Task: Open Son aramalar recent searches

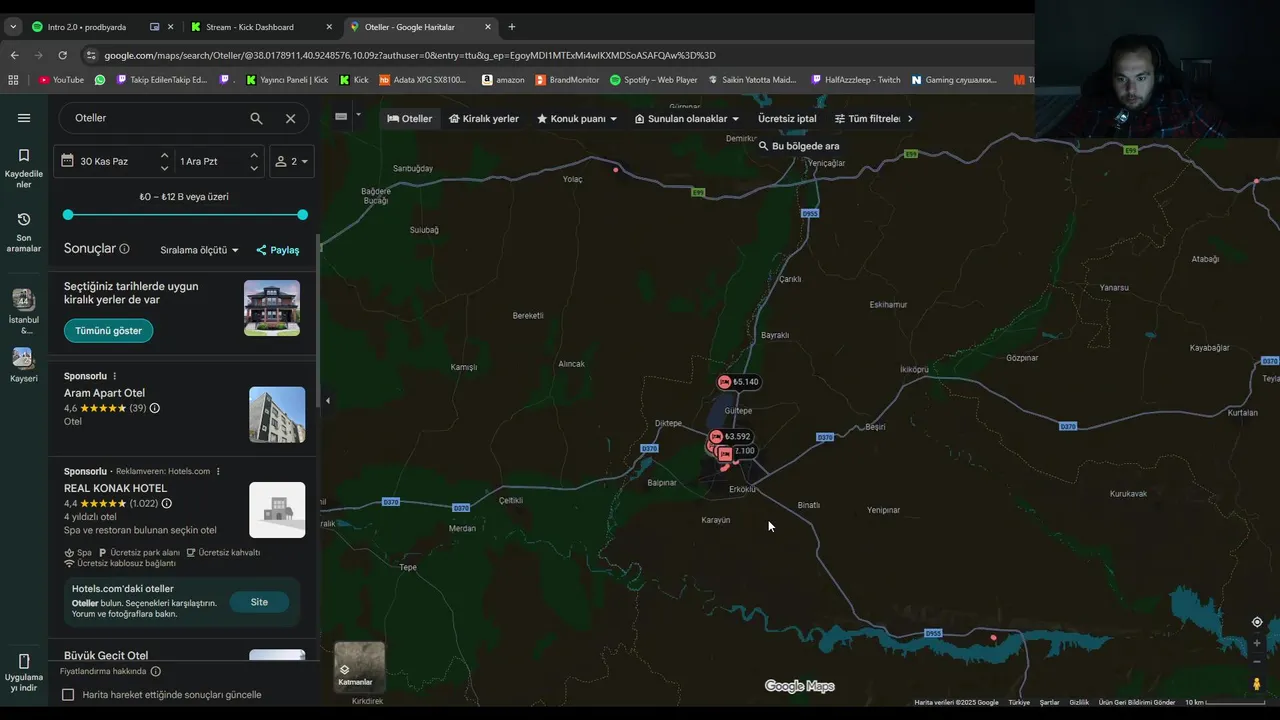Action: [24, 232]
